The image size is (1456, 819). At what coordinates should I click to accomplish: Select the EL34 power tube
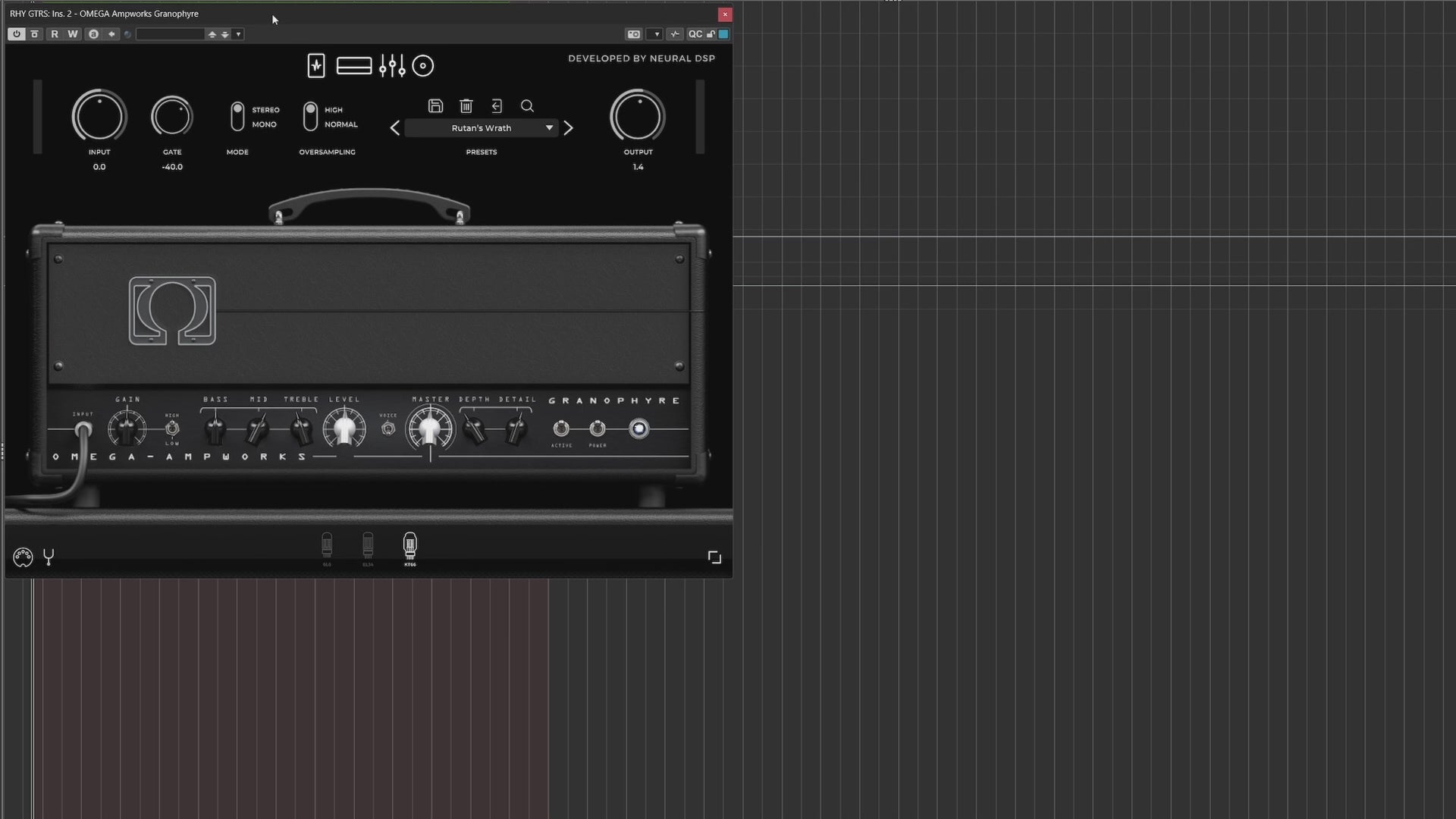368,550
